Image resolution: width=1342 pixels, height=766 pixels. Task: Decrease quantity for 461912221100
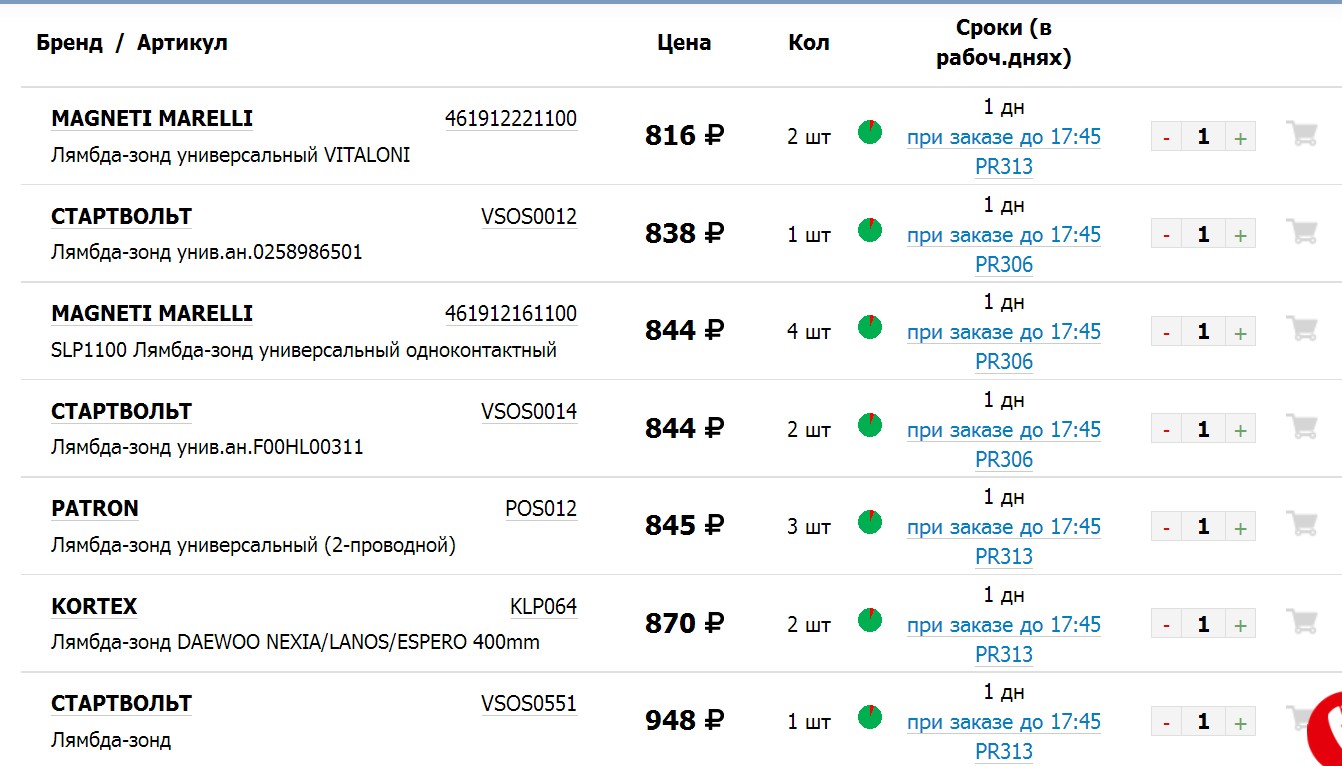click(1167, 137)
